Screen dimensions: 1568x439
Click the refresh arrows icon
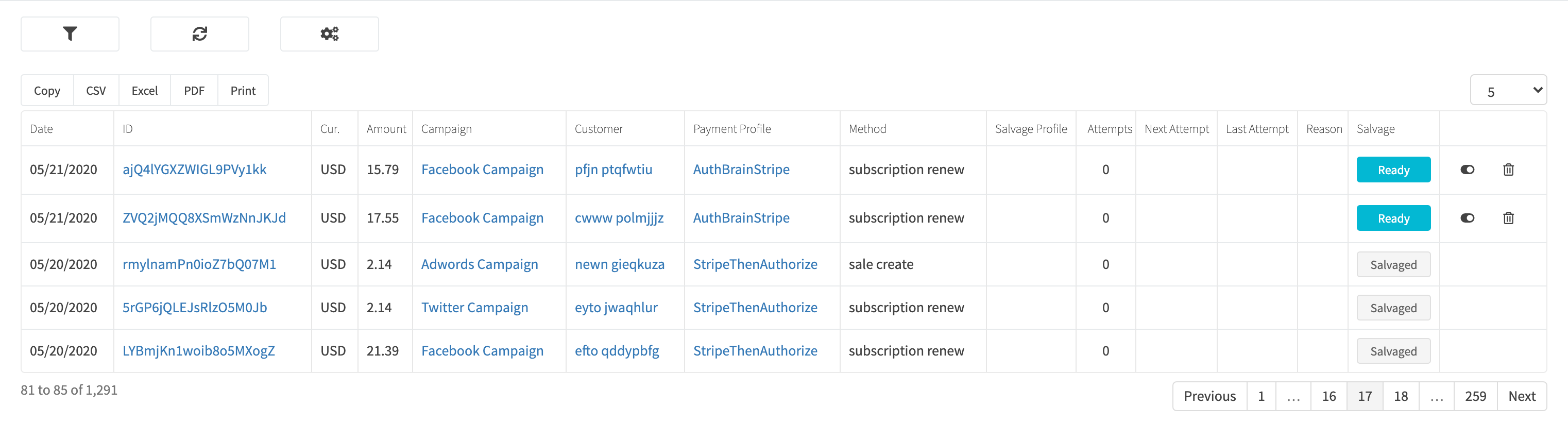pyautogui.click(x=200, y=34)
